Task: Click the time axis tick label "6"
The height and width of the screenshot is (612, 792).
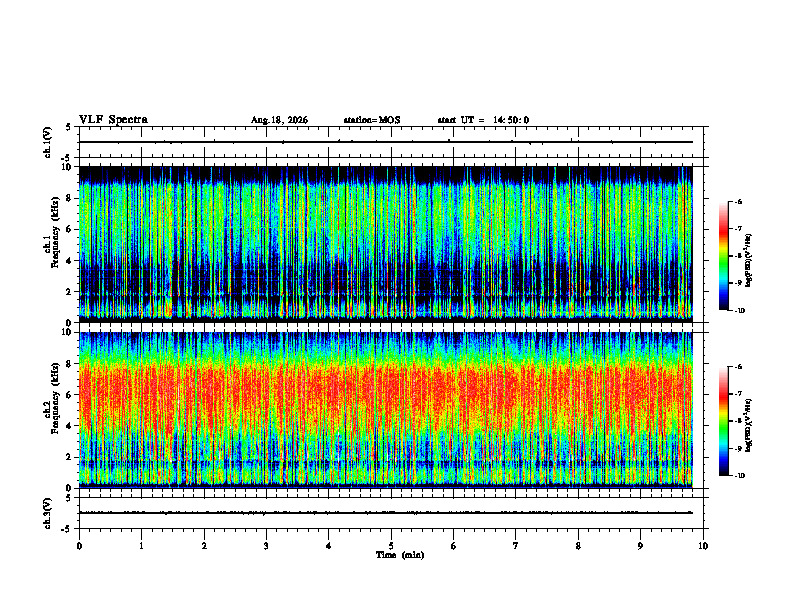Action: coord(454,546)
